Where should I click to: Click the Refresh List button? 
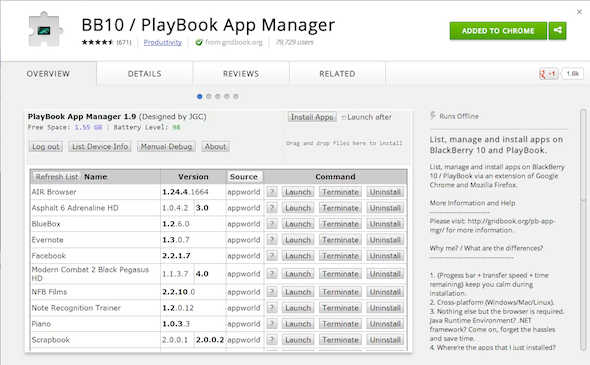point(57,177)
